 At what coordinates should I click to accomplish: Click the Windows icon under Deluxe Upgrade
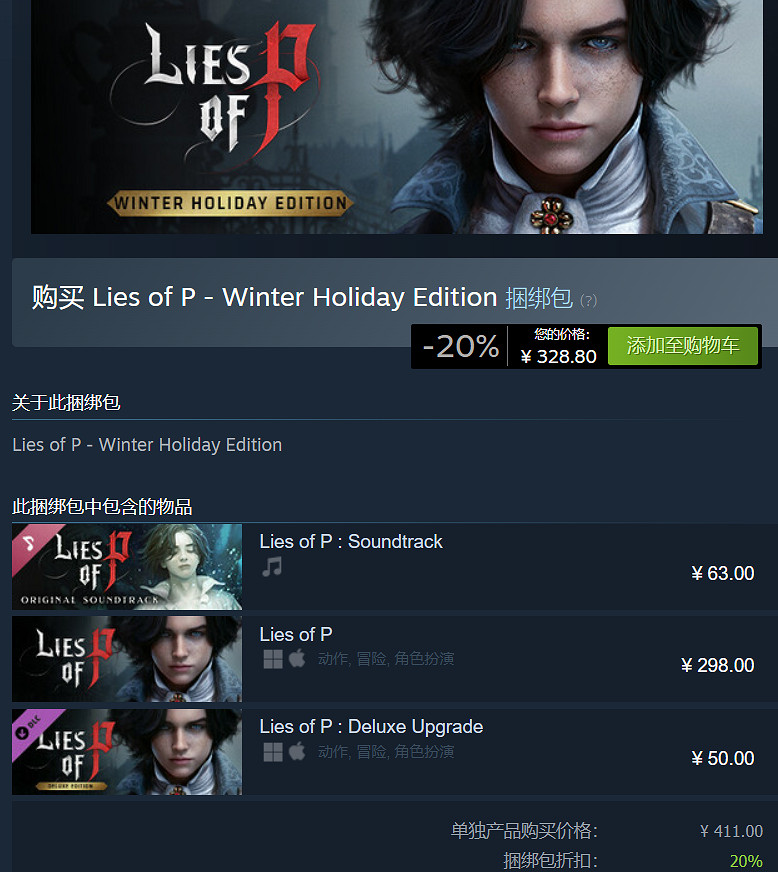point(273,752)
